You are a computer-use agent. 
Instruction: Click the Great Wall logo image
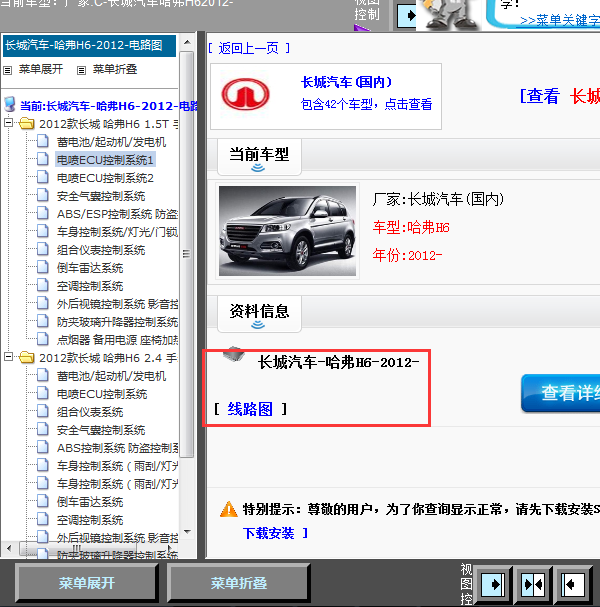click(245, 94)
